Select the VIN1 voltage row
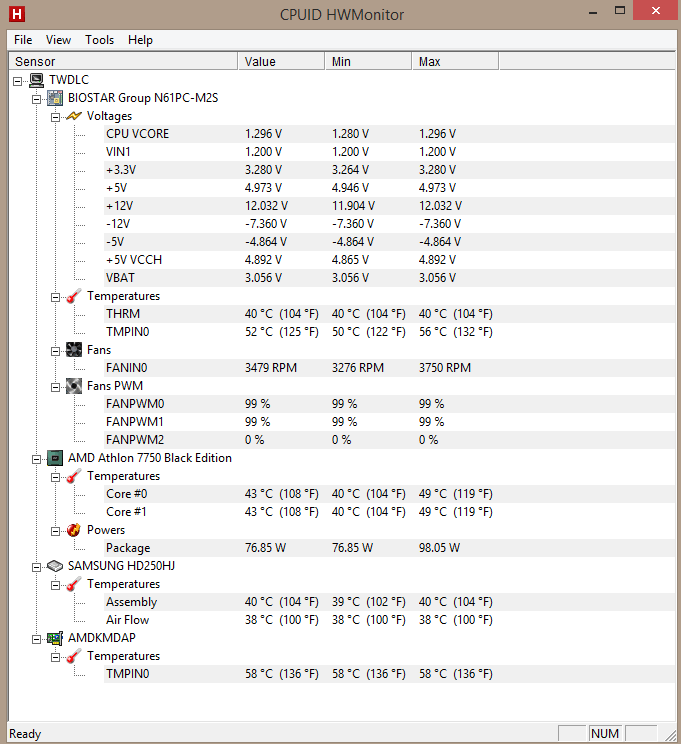The height and width of the screenshot is (744, 681). click(389, 152)
